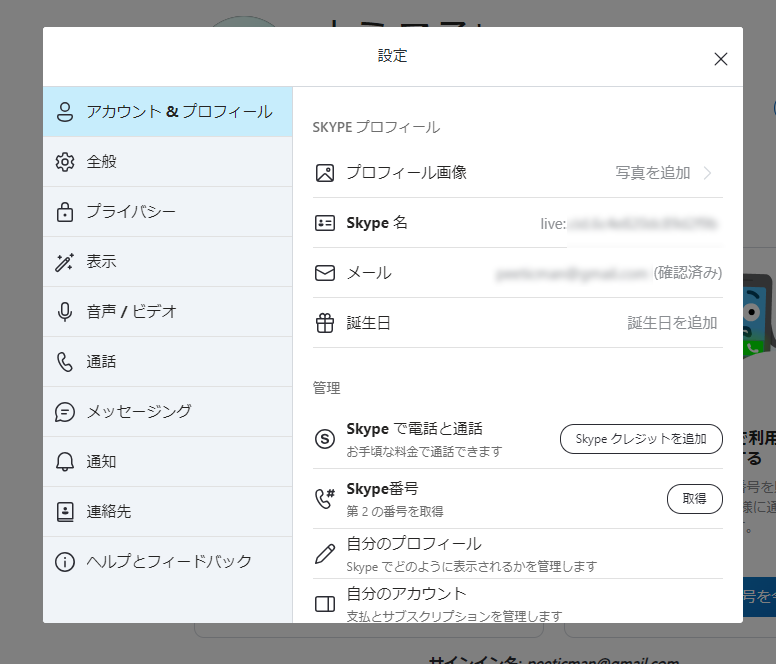Open the 全般 settings tab
Viewport: 776px width, 664px height.
tap(168, 162)
